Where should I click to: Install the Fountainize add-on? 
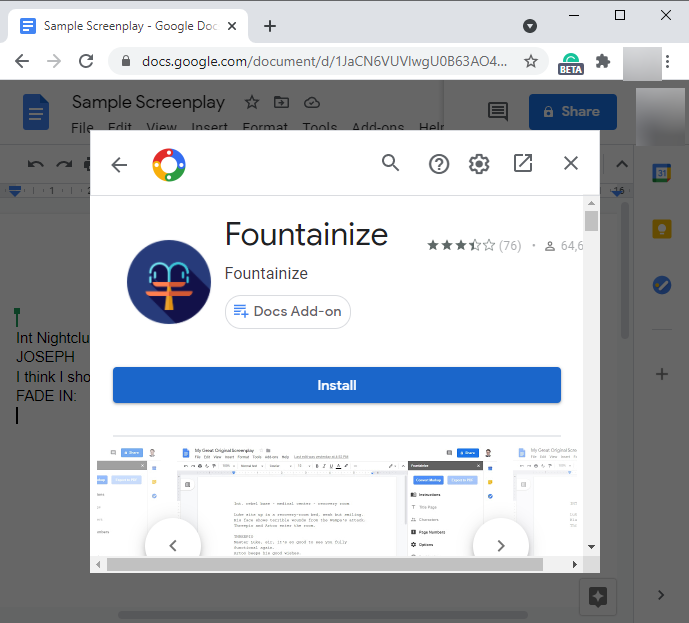pyautogui.click(x=337, y=385)
